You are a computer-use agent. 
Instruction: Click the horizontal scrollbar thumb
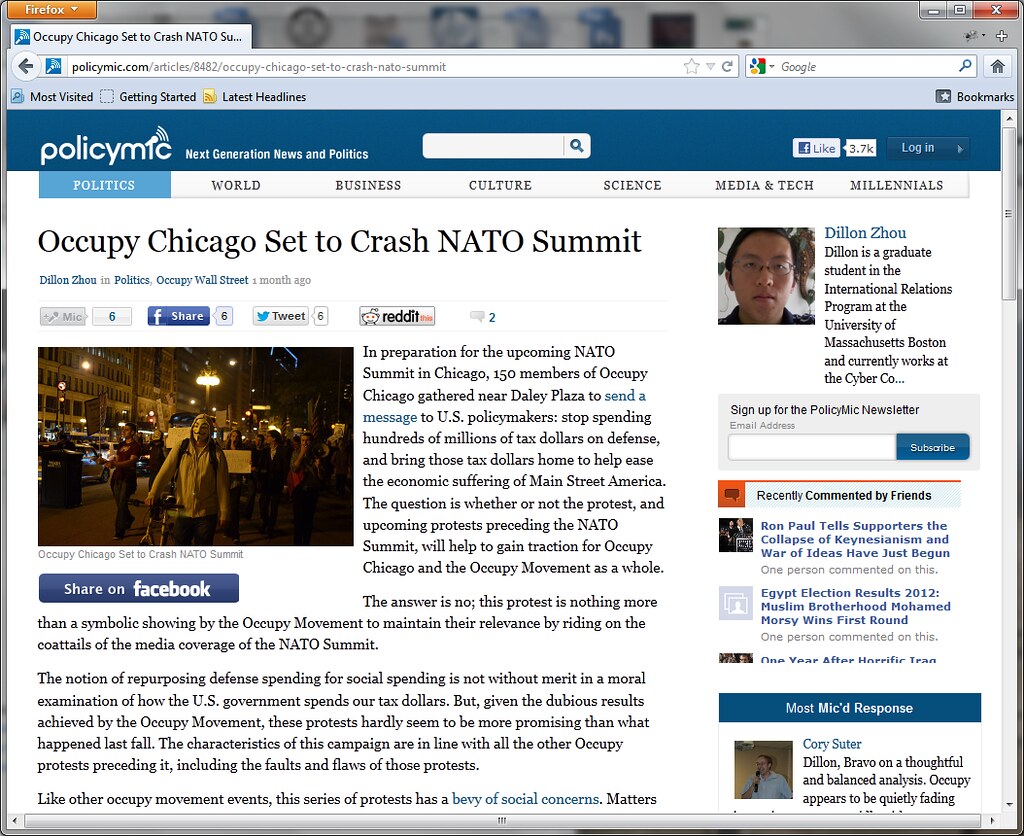pos(502,820)
